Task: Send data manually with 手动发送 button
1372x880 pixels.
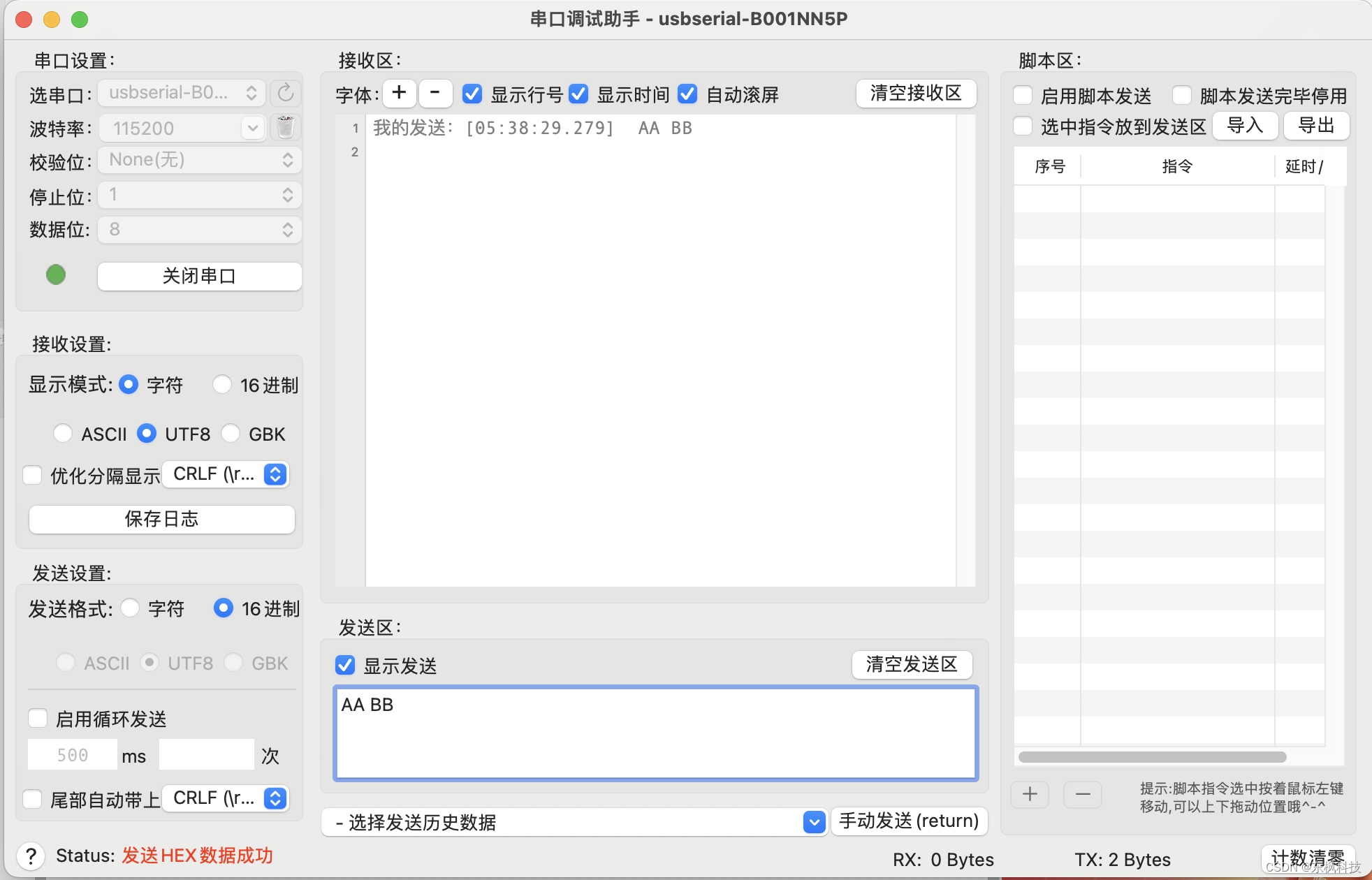Action: 909,821
